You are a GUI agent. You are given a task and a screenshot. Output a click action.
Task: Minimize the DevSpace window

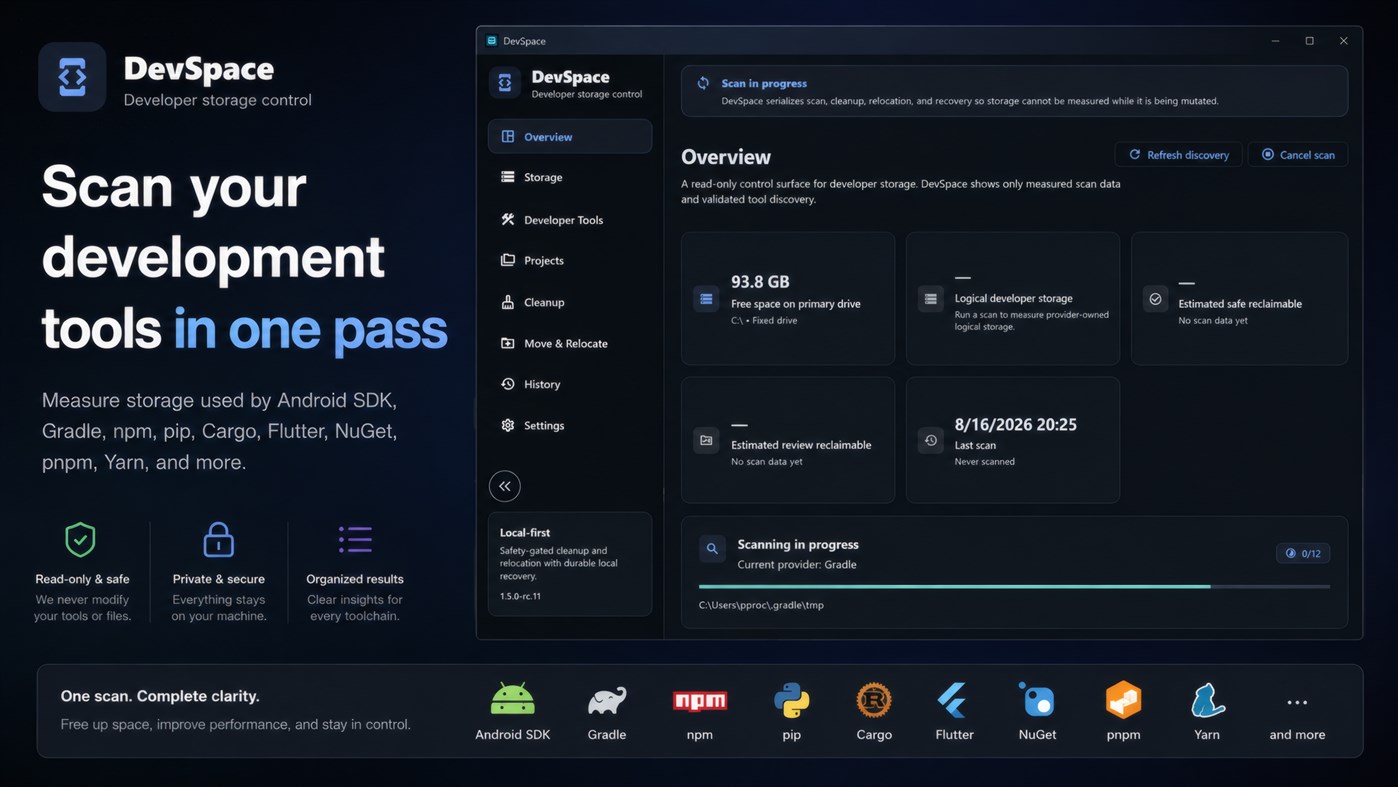pos(1276,41)
